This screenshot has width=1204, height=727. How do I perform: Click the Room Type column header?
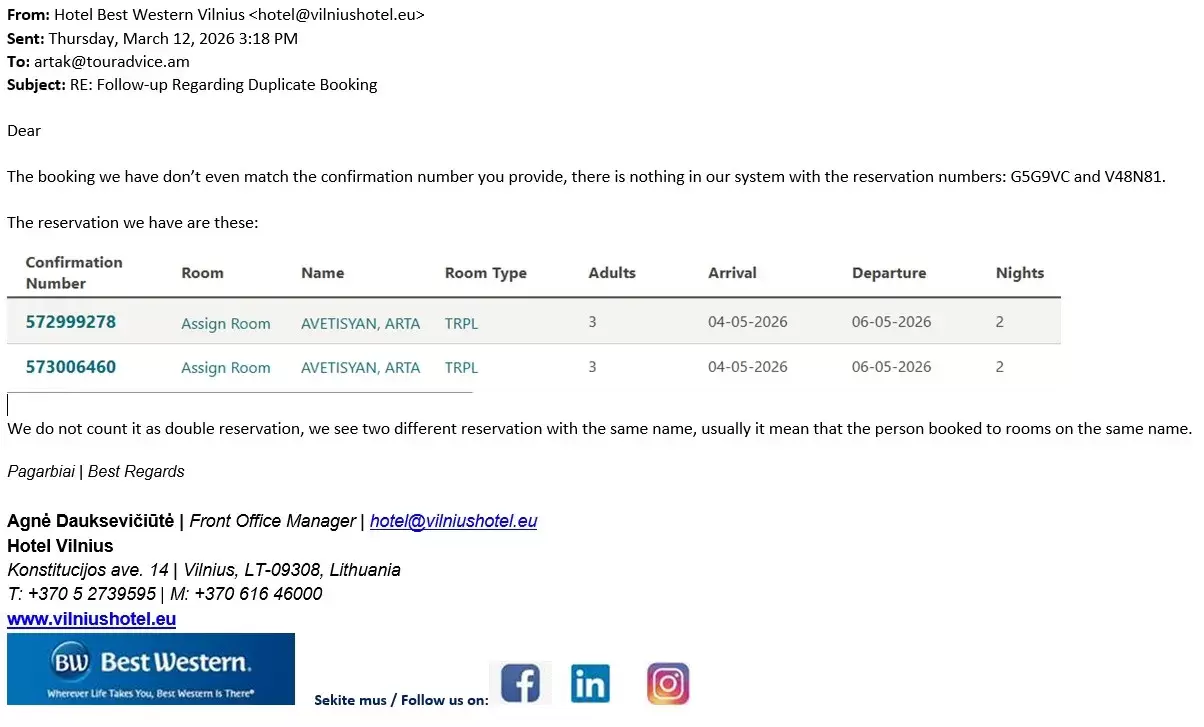coord(486,273)
